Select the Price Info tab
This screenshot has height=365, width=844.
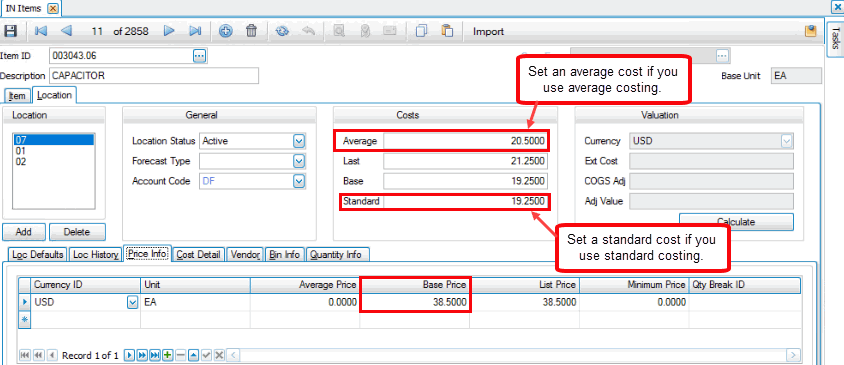pyautogui.click(x=147, y=254)
